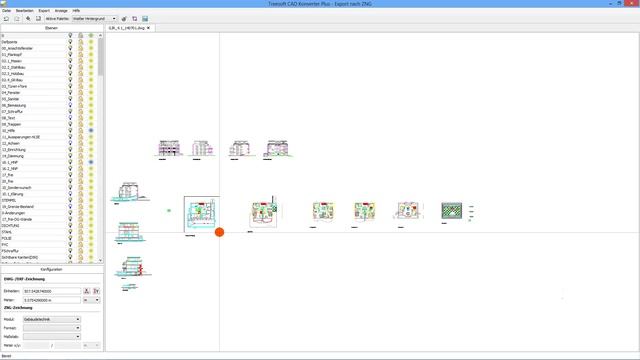
Task: Open the Maßstab dropdown
Action: coord(51,337)
